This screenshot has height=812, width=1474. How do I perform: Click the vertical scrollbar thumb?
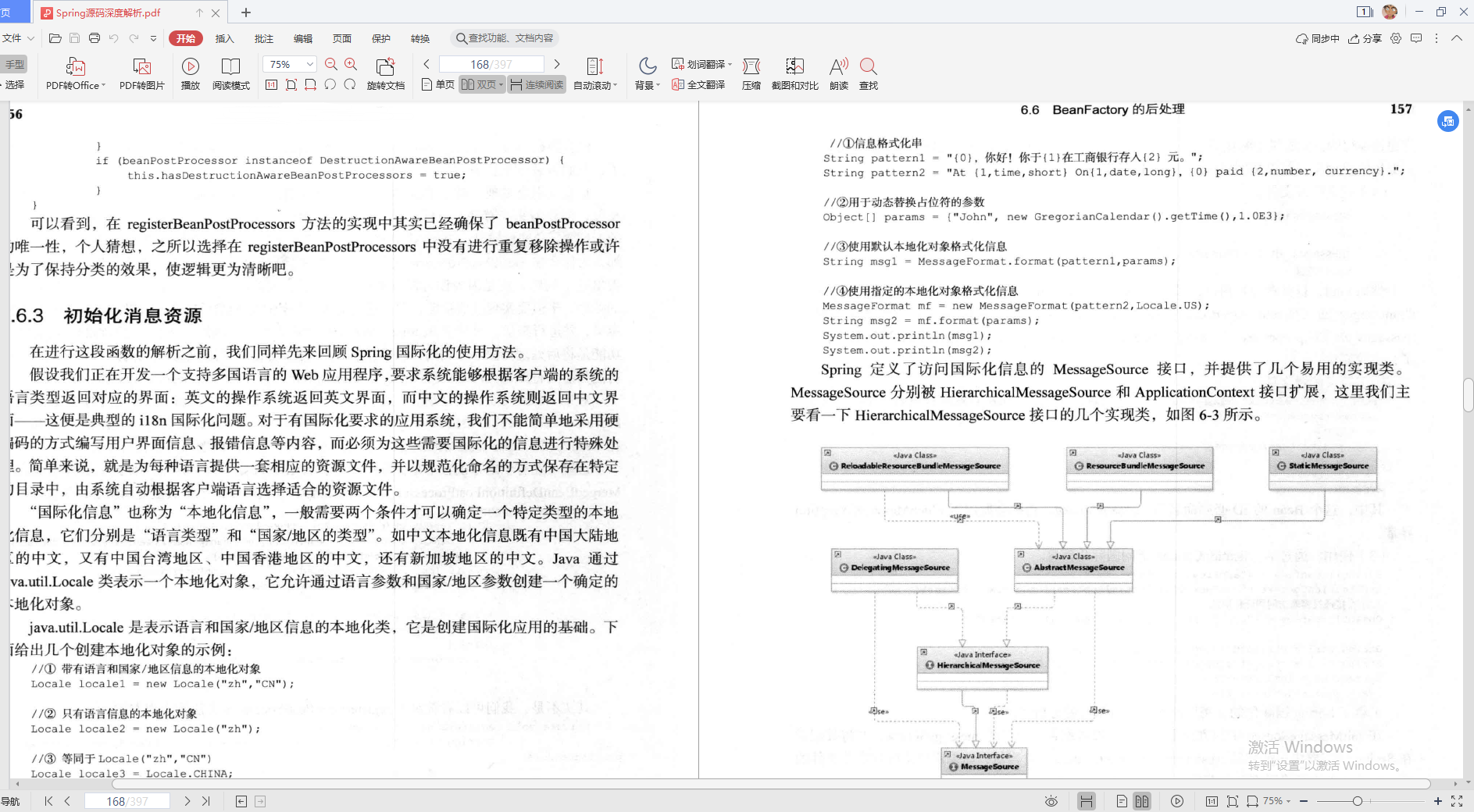click(x=1469, y=395)
